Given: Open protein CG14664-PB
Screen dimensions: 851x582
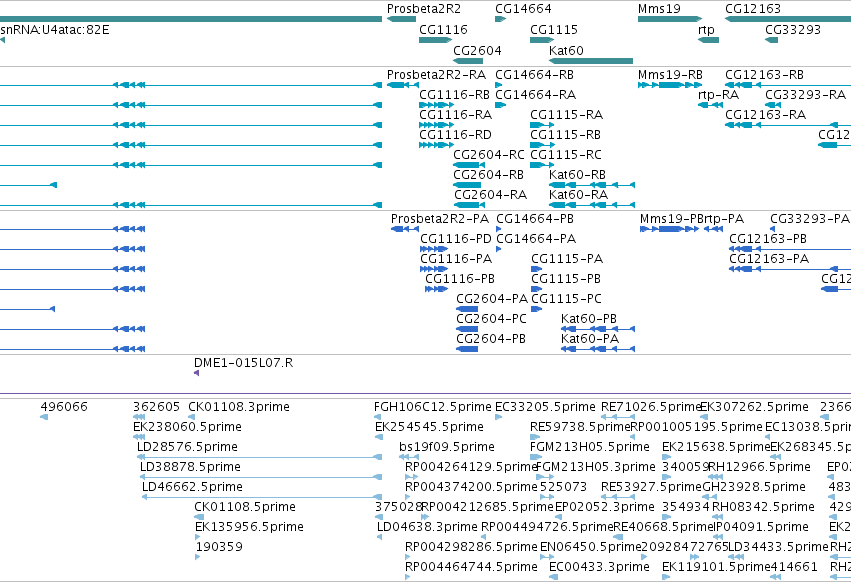Looking at the screenshot, I should point(535,219).
